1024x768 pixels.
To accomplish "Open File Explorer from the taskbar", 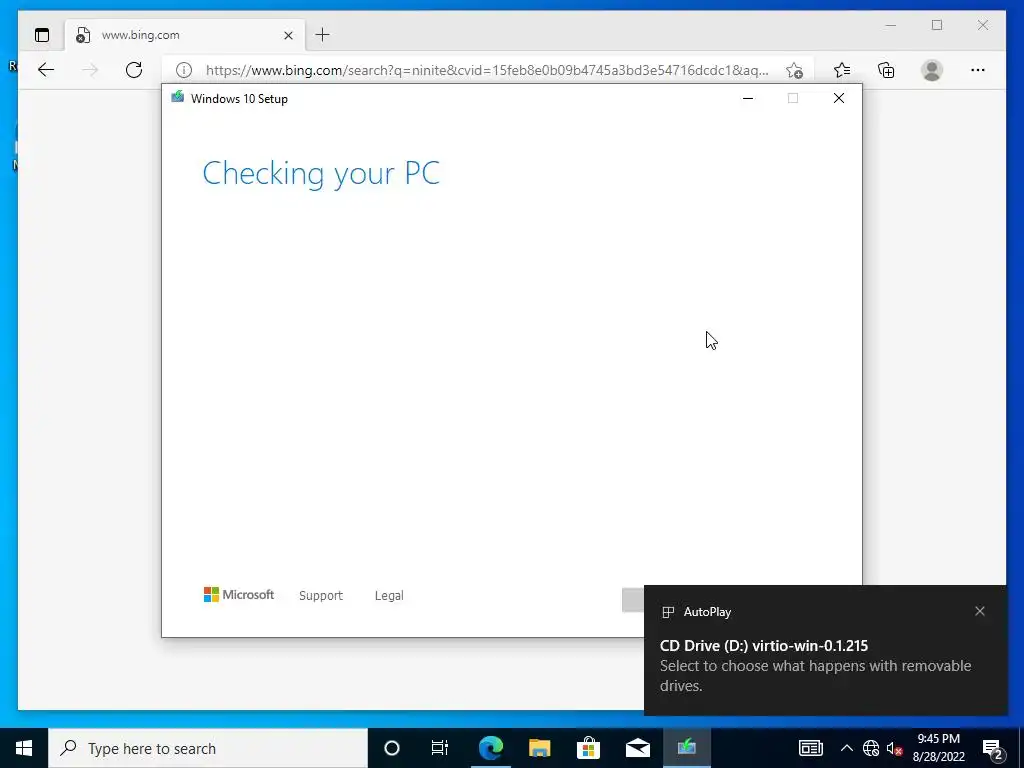I will coord(539,748).
